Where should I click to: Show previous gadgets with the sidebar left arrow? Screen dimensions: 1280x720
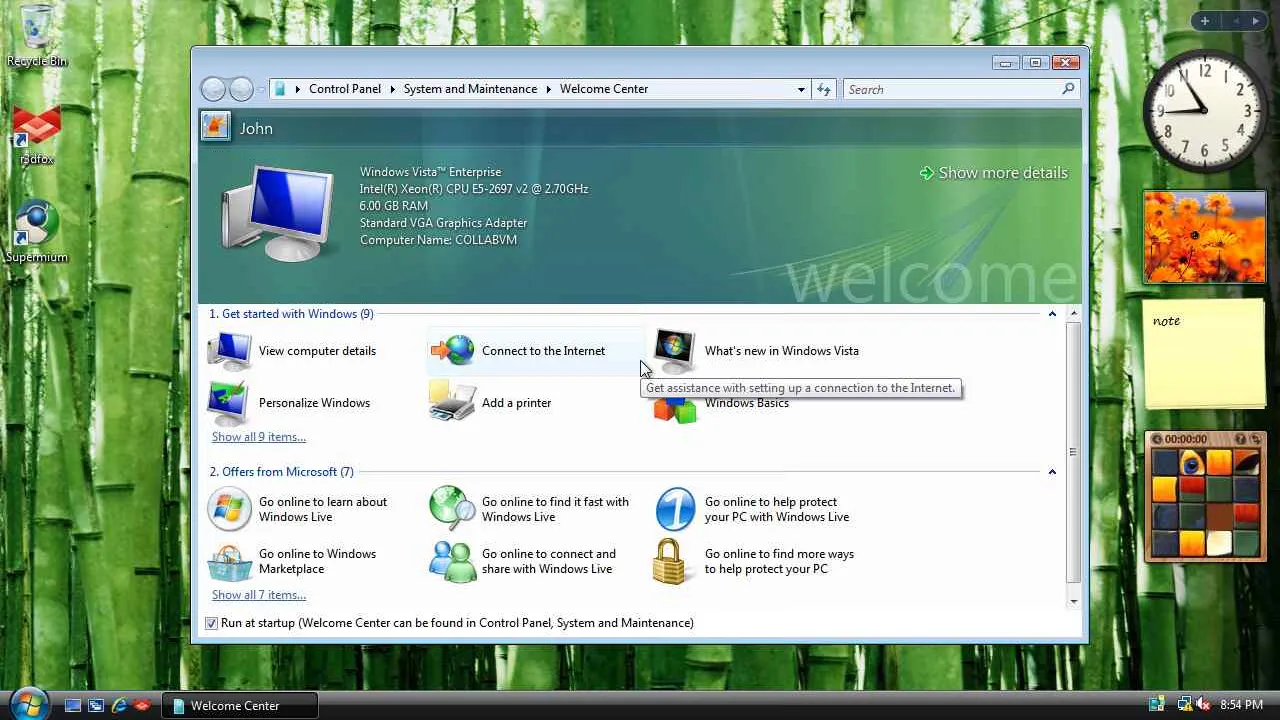click(1236, 21)
